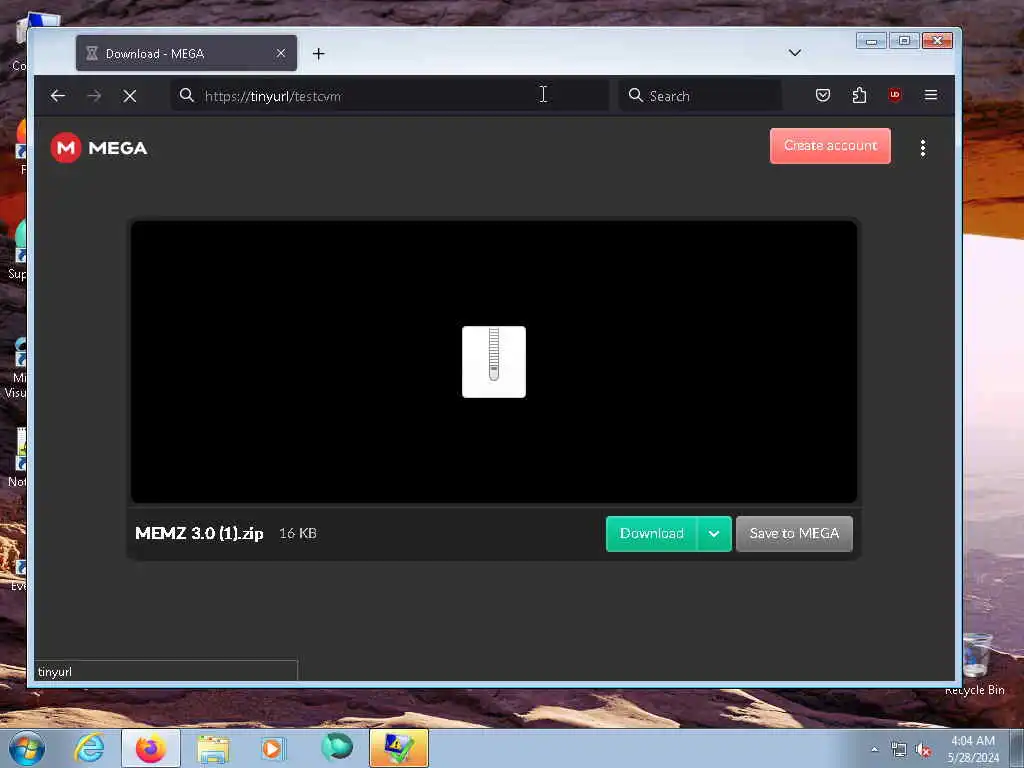
Task: Click the Create account button
Action: [x=830, y=146]
